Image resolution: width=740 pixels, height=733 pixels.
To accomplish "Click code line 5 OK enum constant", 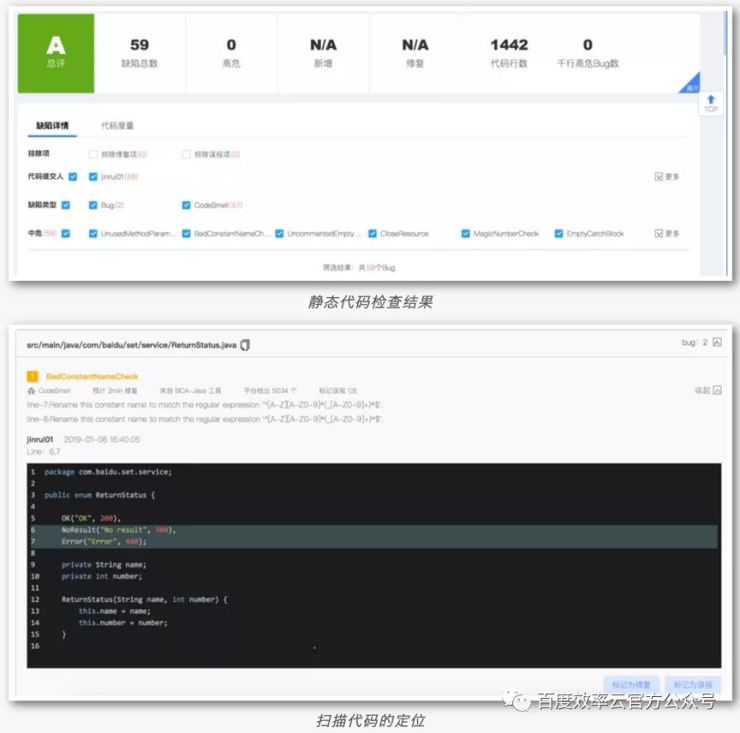I will 91,518.
